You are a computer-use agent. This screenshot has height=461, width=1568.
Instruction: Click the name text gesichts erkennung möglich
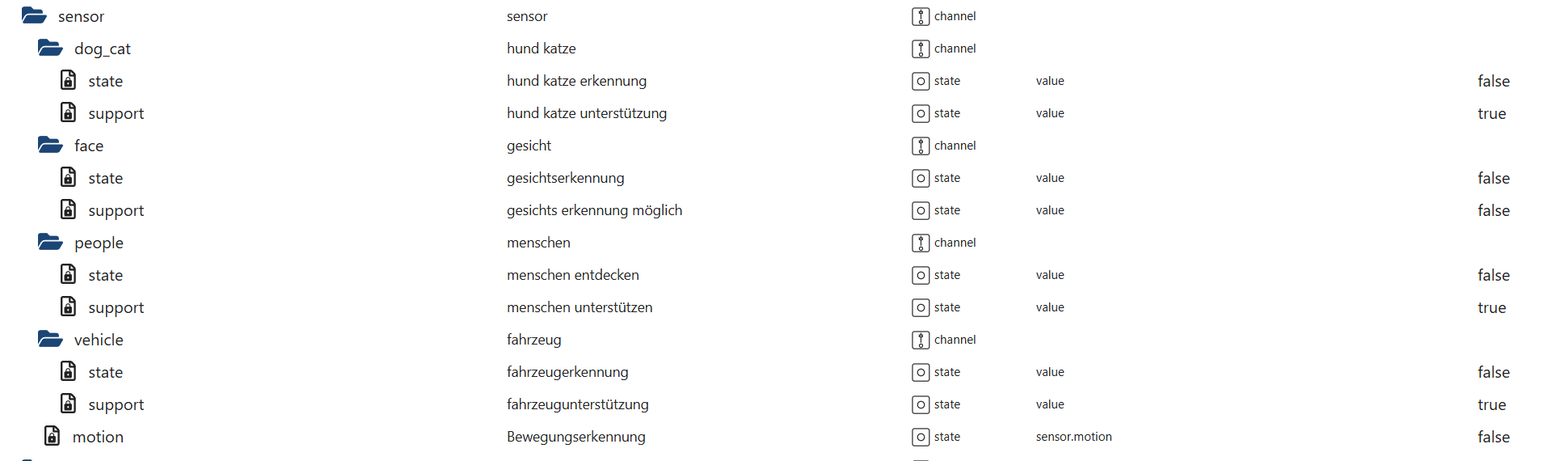coord(595,210)
